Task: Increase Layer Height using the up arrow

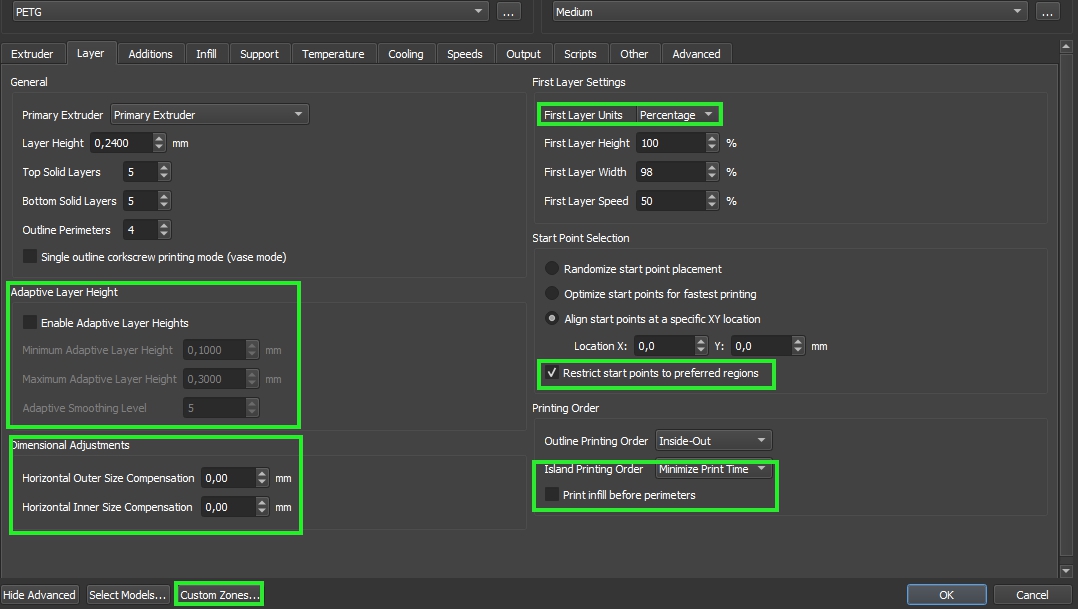Action: pyautogui.click(x=160, y=138)
